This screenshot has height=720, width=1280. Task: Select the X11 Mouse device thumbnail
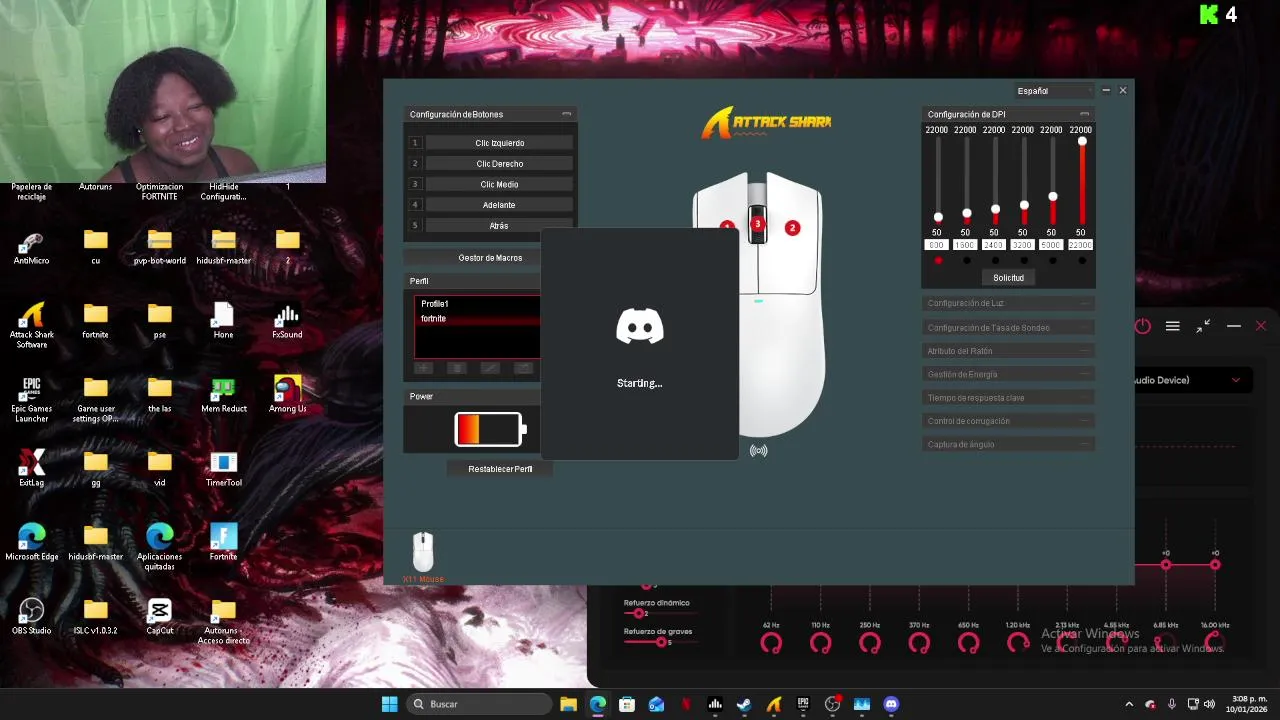point(423,553)
